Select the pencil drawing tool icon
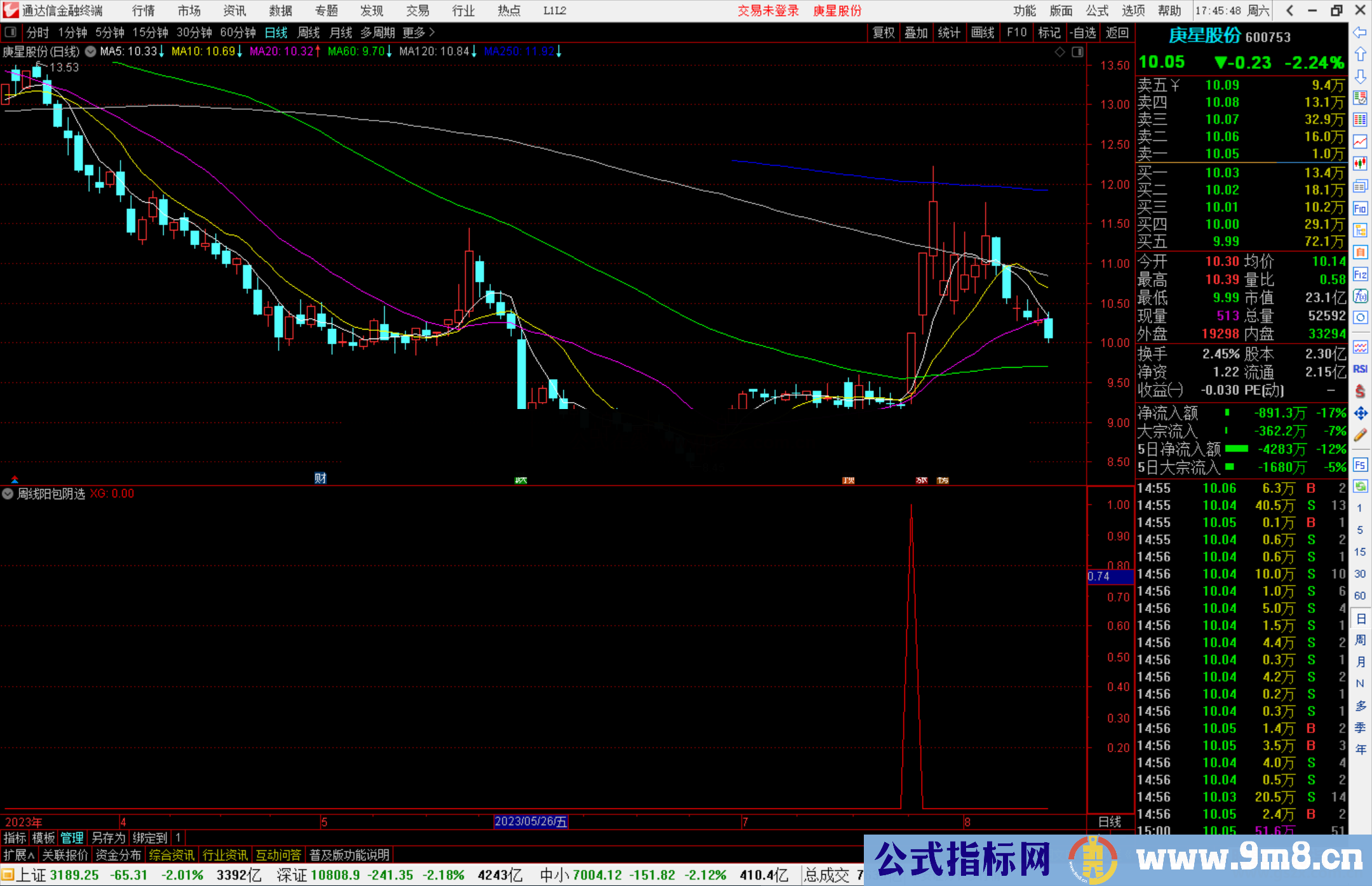The image size is (1372, 886). click(1360, 435)
